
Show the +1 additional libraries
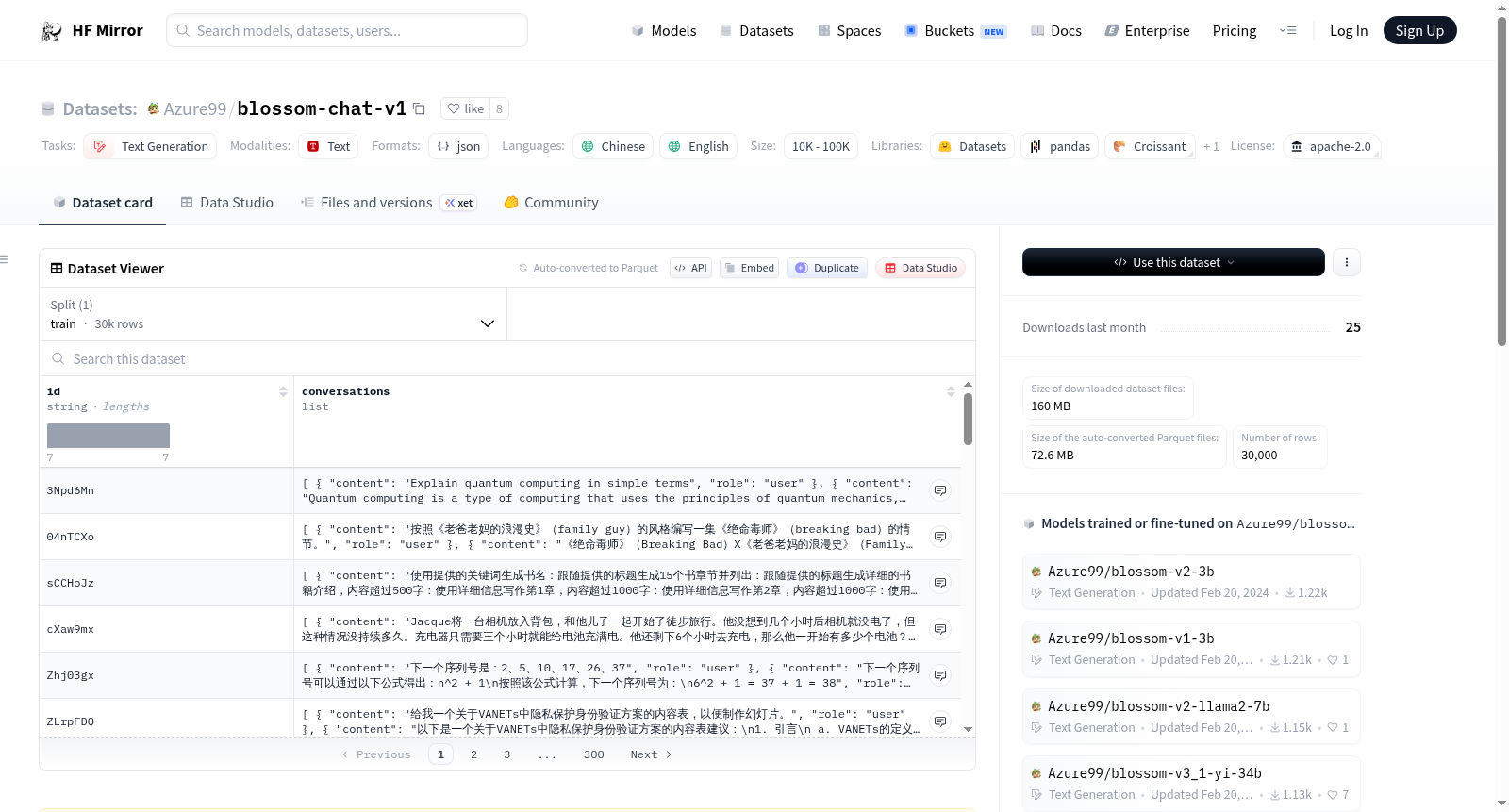[x=1211, y=146]
